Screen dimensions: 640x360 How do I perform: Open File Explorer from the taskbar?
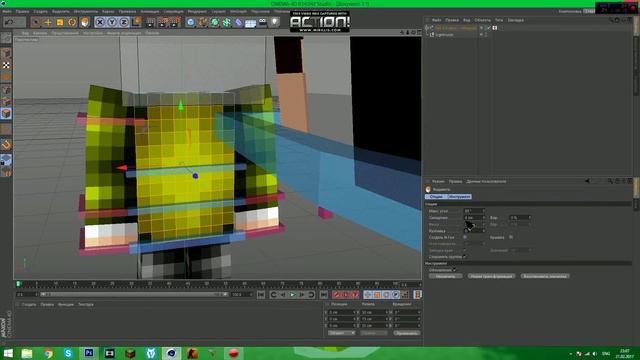tap(27, 353)
